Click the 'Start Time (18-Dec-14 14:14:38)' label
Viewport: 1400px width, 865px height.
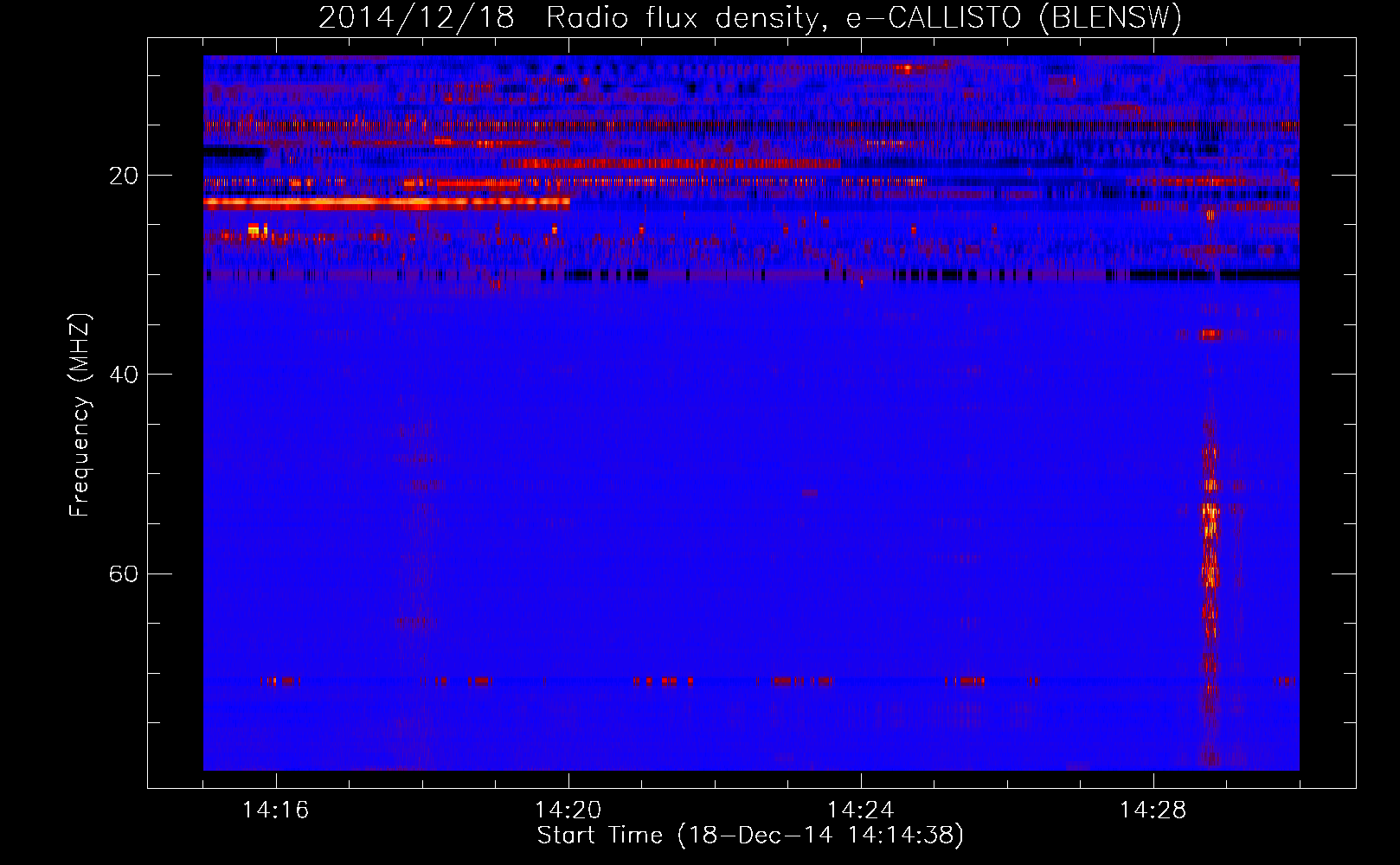750,836
